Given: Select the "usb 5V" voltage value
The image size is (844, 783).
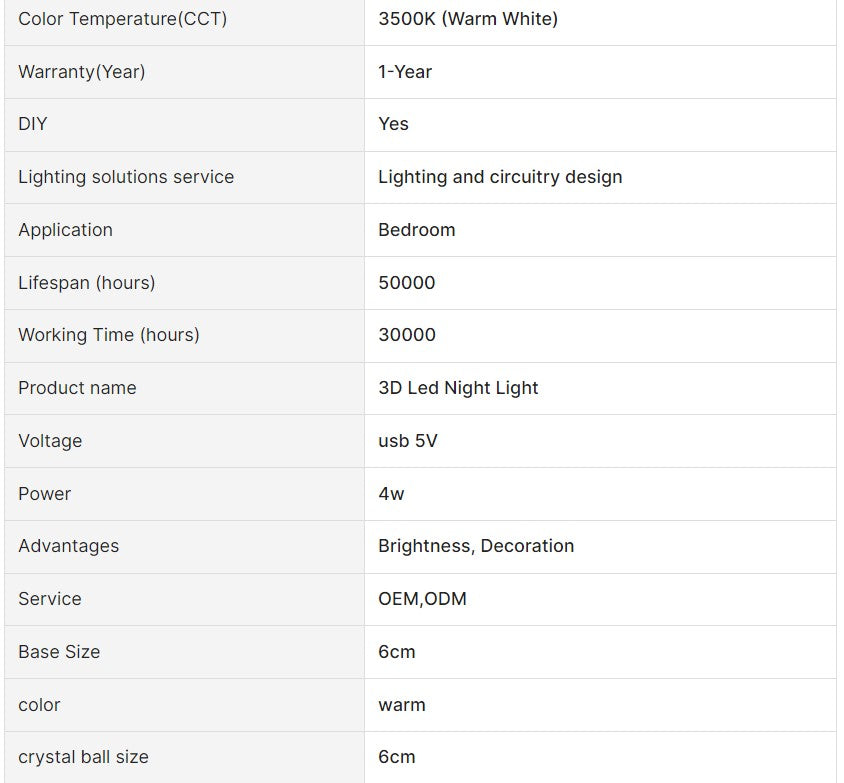Looking at the screenshot, I should 408,441.
